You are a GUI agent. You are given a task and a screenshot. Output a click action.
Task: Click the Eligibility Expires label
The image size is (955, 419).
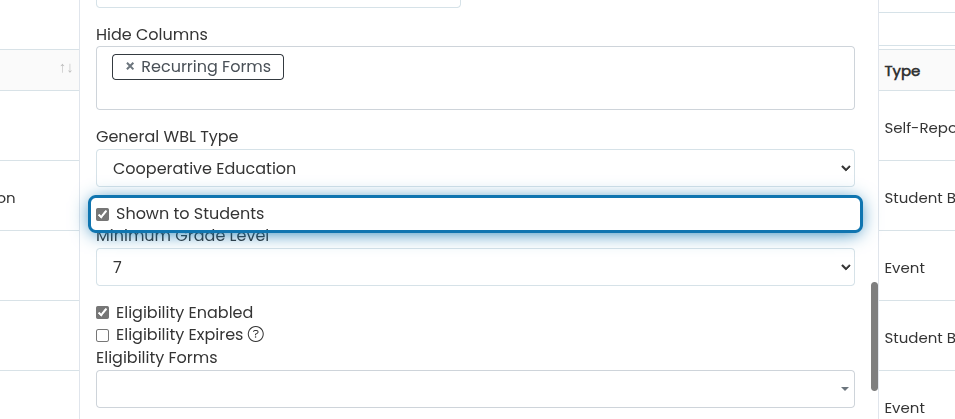point(179,335)
